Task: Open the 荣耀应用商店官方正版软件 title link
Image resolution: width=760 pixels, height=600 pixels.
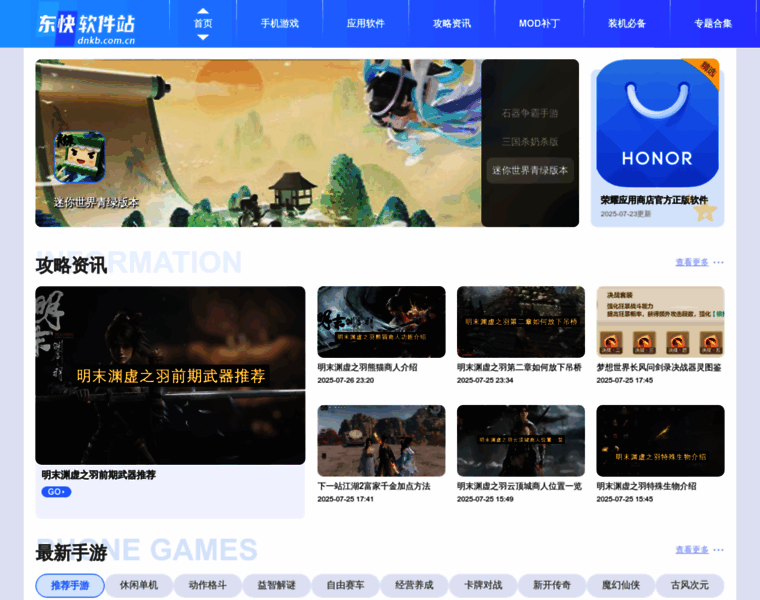Action: [654, 200]
